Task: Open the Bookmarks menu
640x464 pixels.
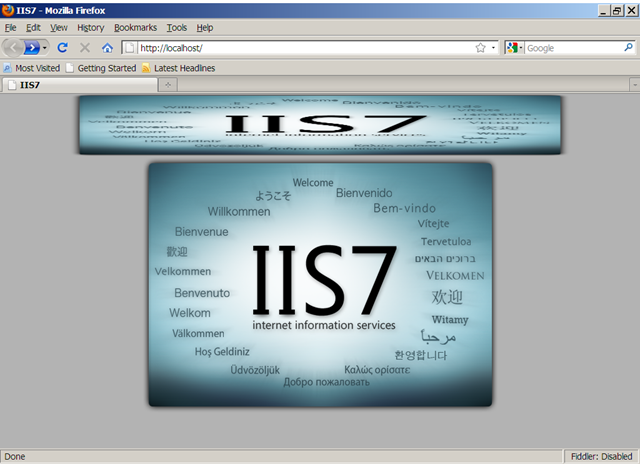Action: tap(135, 27)
